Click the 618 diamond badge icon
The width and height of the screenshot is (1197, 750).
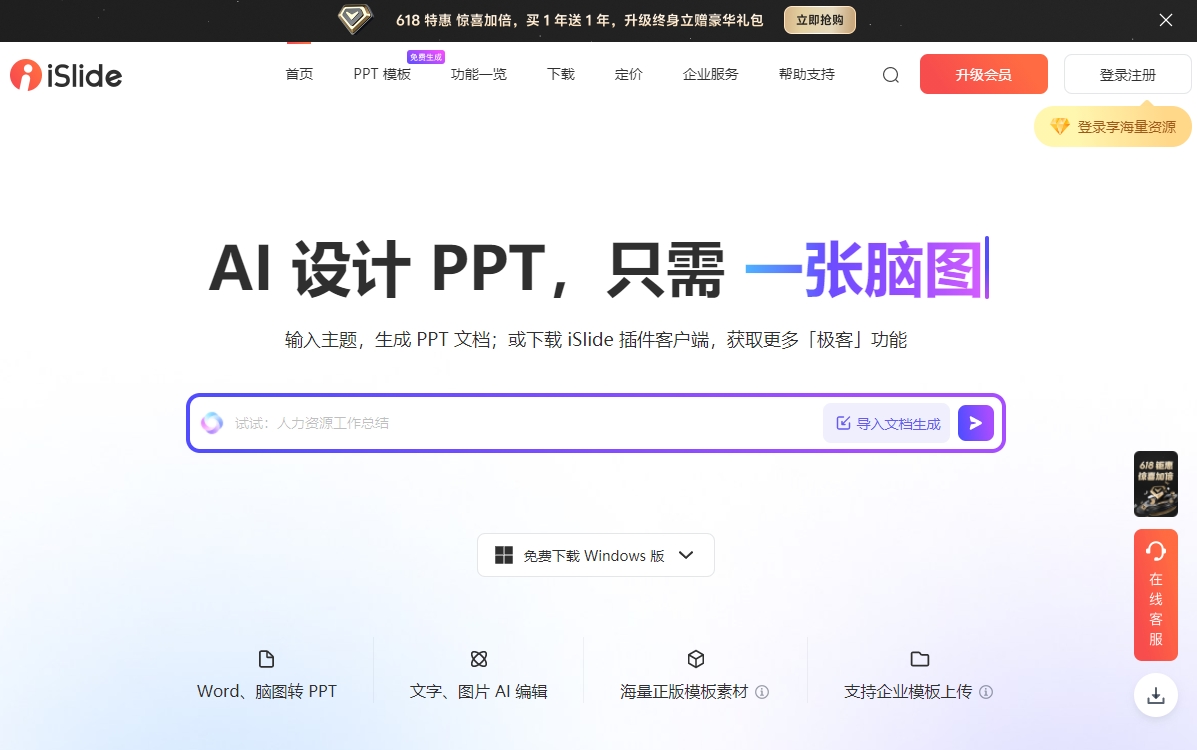(355, 20)
